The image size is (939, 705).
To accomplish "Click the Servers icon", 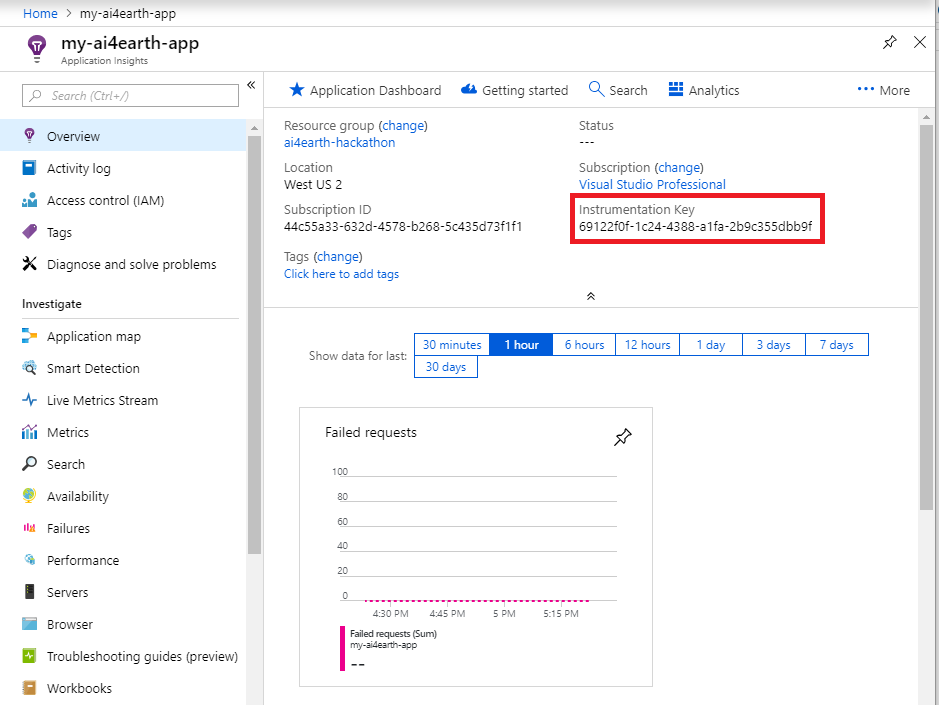I will coord(29,592).
